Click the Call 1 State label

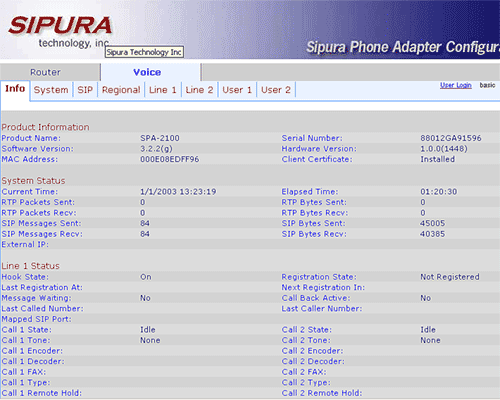click(27, 330)
